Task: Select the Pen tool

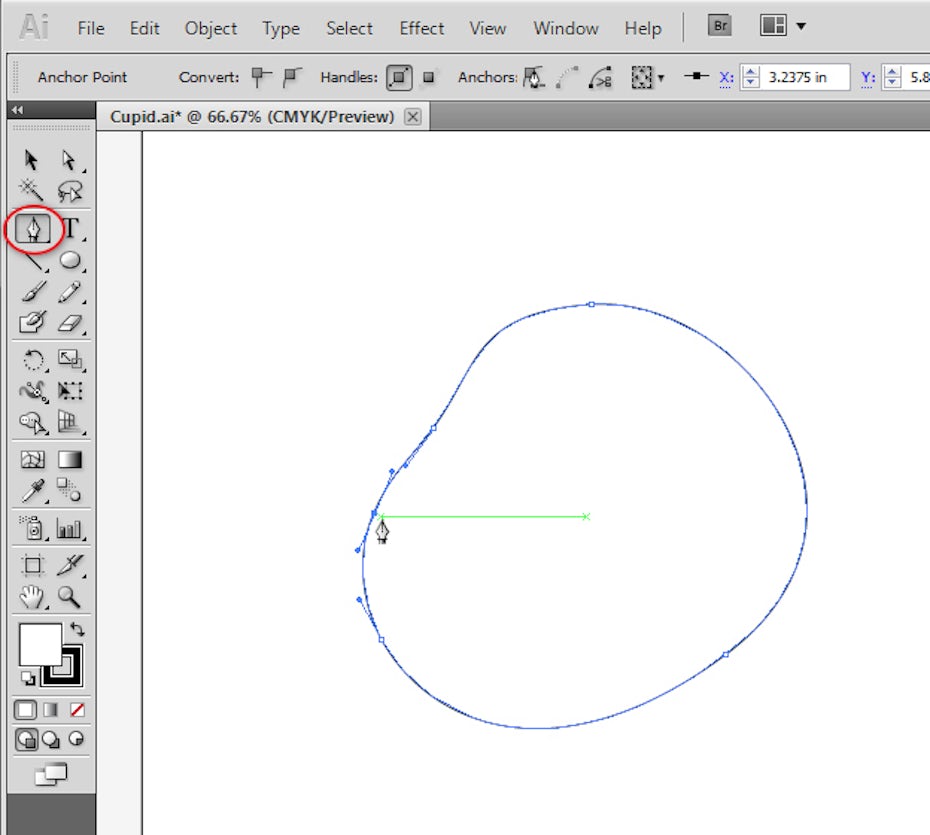Action: click(33, 229)
